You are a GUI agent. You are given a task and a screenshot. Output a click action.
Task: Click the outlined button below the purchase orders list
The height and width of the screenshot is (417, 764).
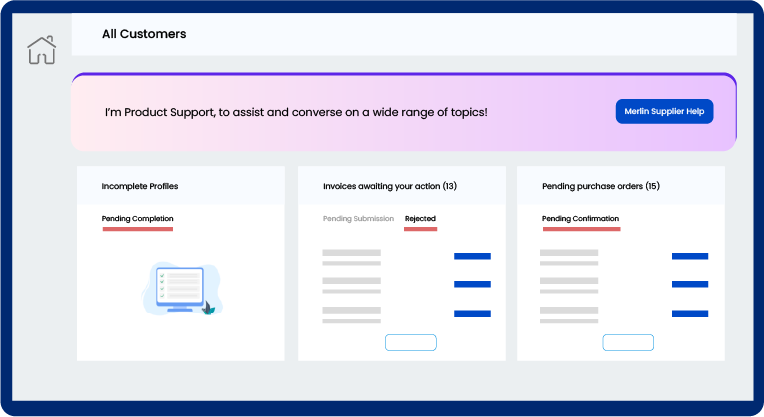pos(628,343)
